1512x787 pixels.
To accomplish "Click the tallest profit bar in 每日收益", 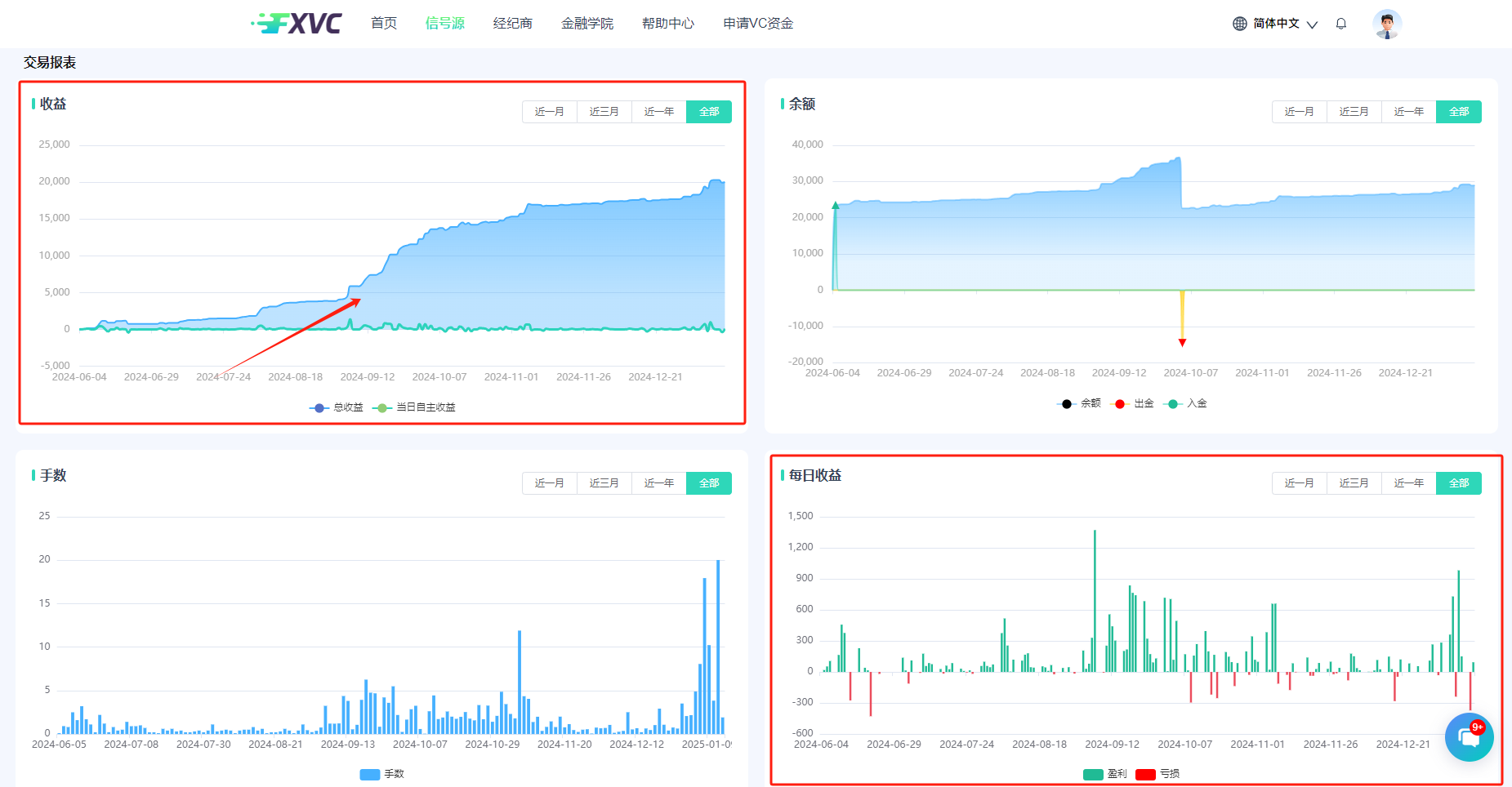I will pyautogui.click(x=1095, y=601).
